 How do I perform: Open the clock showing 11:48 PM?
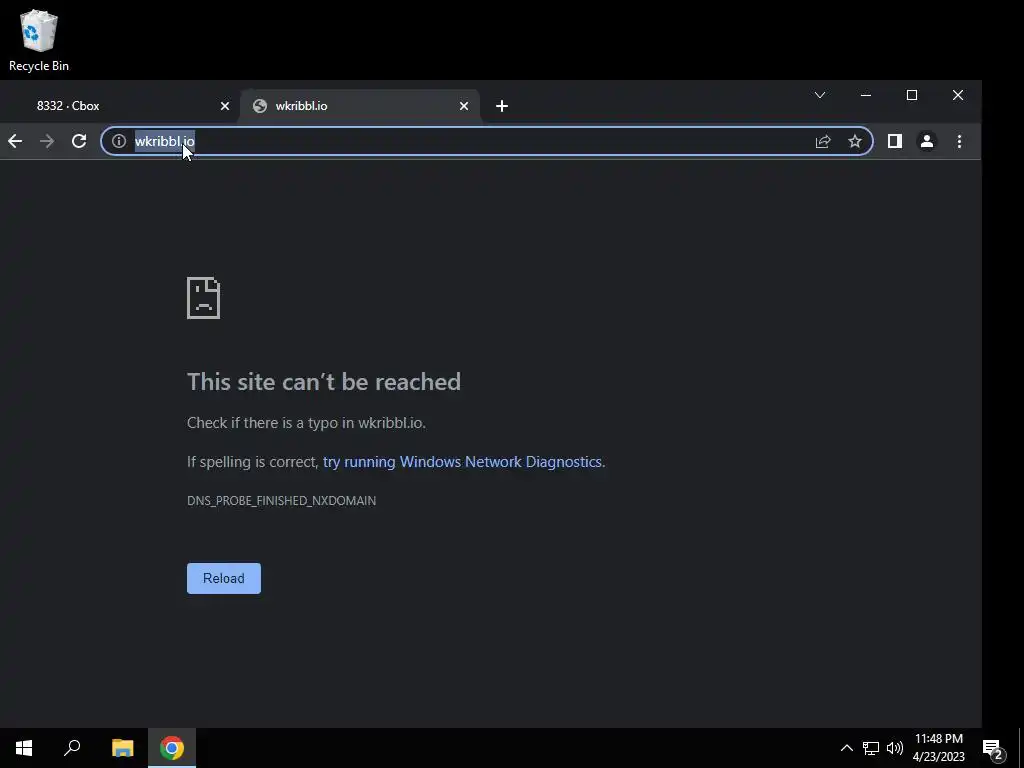(938, 748)
